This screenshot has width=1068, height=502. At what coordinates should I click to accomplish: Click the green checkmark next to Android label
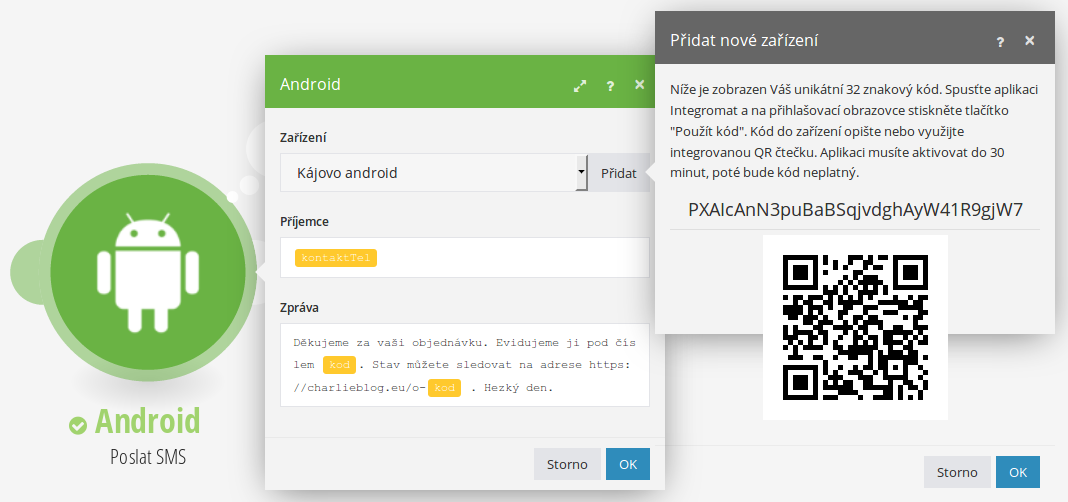point(78,425)
